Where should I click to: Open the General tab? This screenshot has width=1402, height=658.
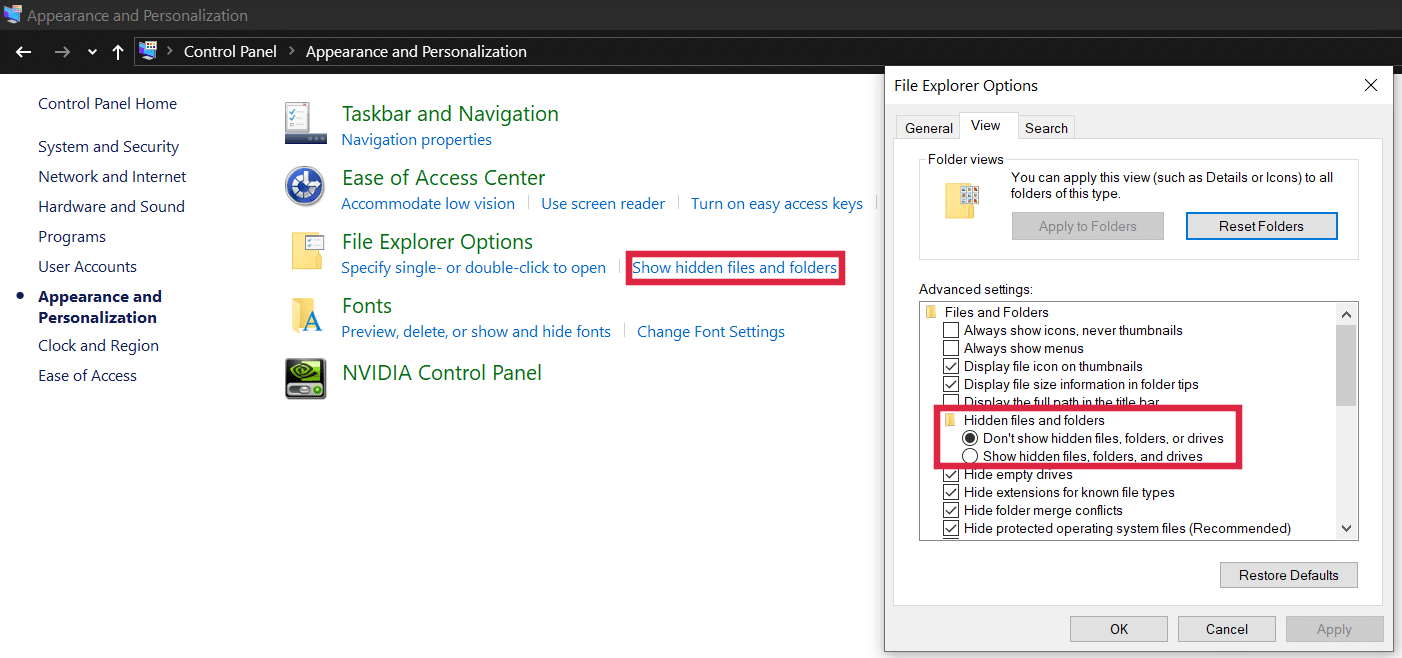(x=927, y=127)
